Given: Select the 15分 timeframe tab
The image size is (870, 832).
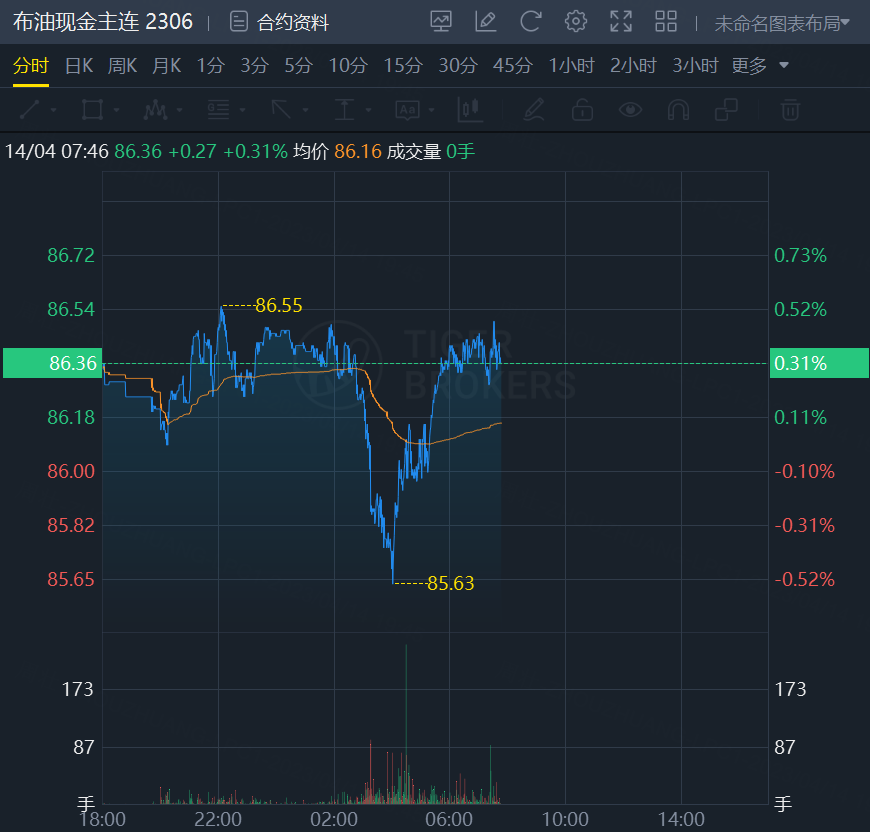Looking at the screenshot, I should [x=403, y=66].
